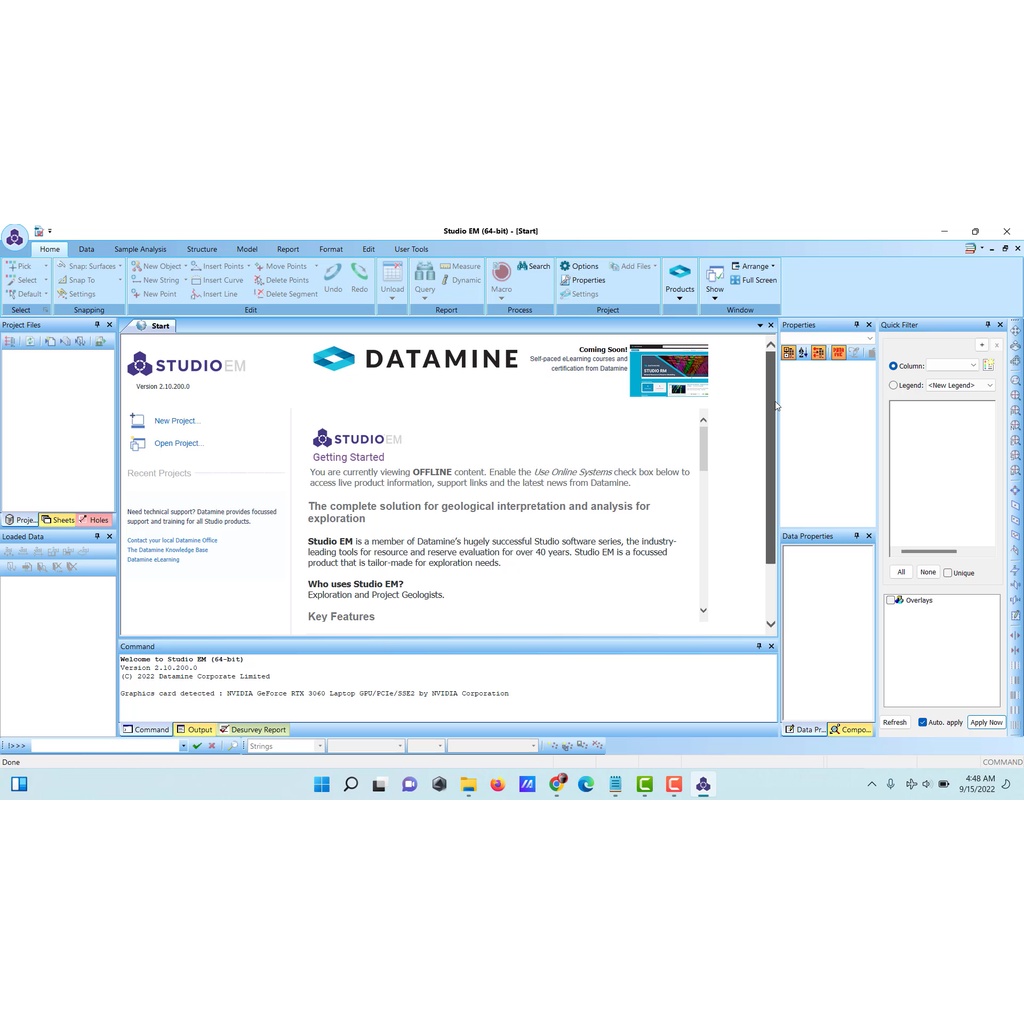Click the find magnifier icon by command line
The width and height of the screenshot is (1024, 1024).
click(x=232, y=746)
